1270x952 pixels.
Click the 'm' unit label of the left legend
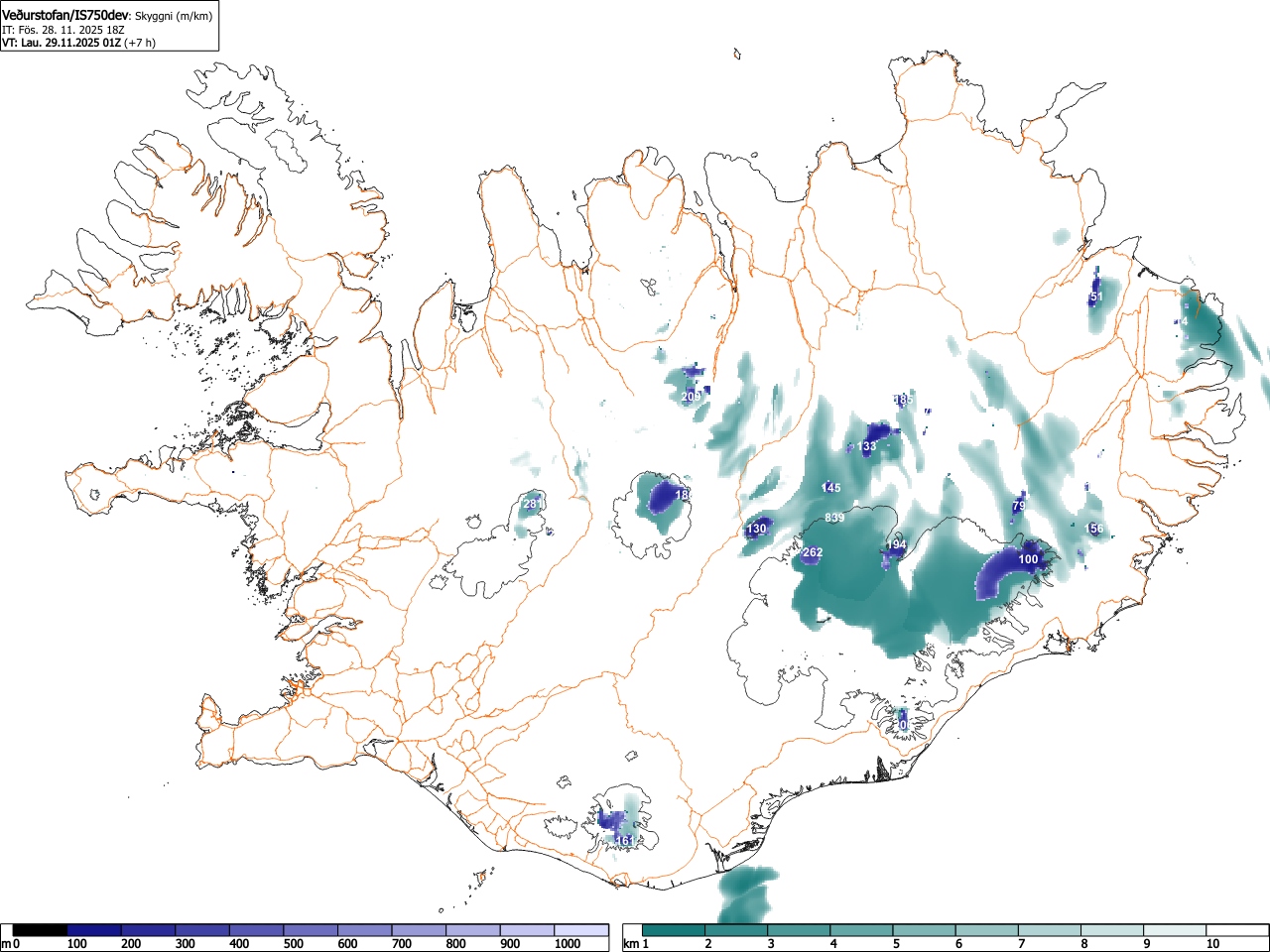pyautogui.click(x=6, y=944)
